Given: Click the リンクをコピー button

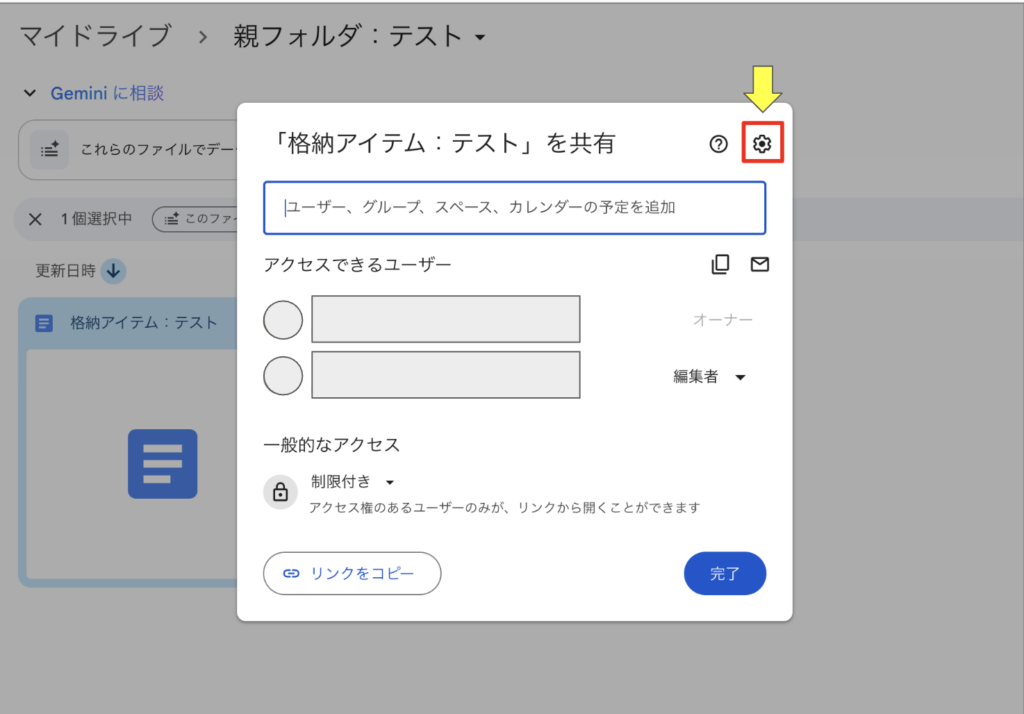Looking at the screenshot, I should point(351,574).
